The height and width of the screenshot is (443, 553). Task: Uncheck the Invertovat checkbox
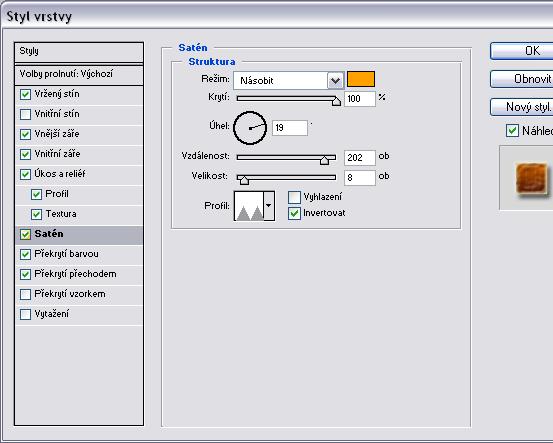[294, 213]
